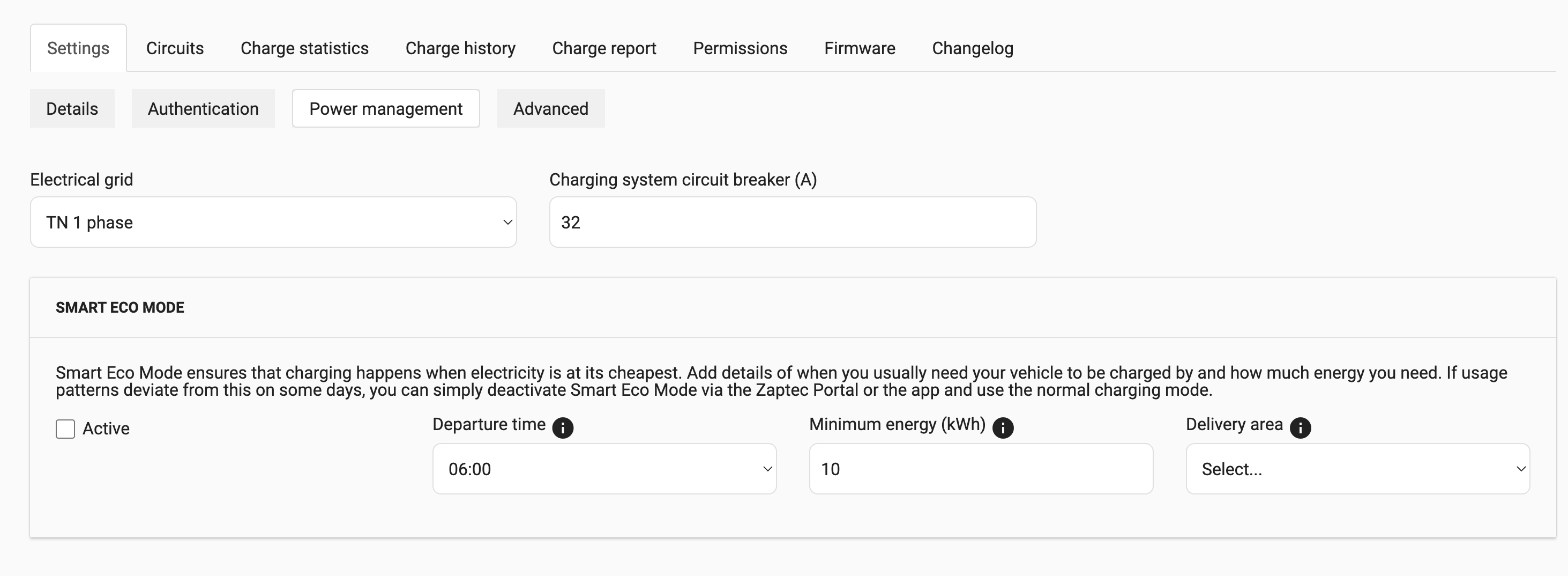The image size is (1568, 576).
Task: Go to the Charge history tab
Action: pyautogui.click(x=460, y=48)
